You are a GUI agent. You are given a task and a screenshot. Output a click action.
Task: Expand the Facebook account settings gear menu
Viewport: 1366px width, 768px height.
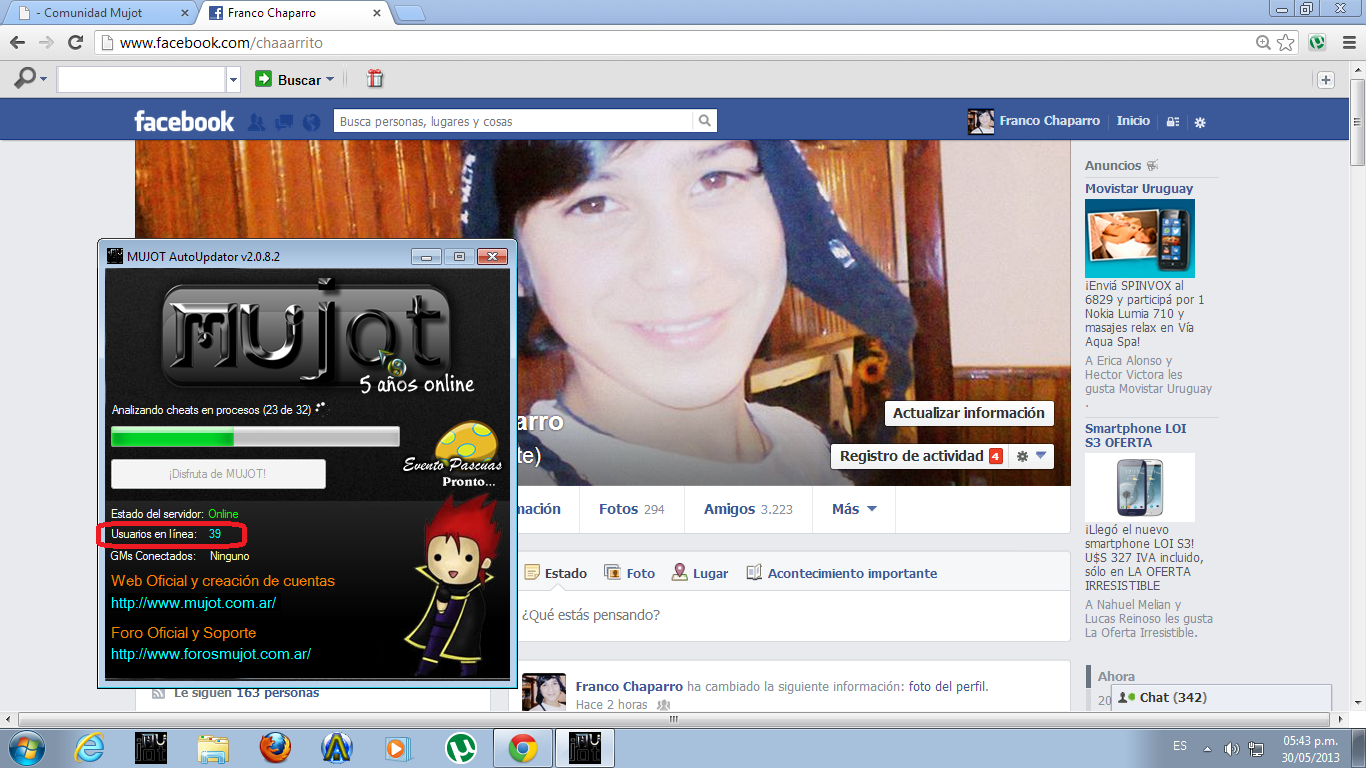click(1200, 122)
